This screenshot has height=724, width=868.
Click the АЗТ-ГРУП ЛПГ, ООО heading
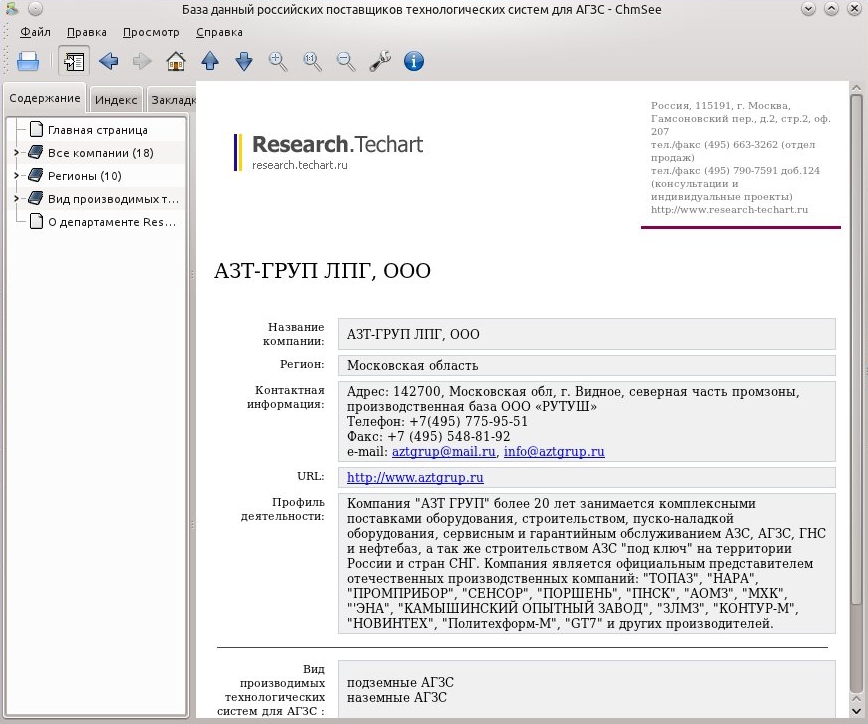pyautogui.click(x=322, y=271)
